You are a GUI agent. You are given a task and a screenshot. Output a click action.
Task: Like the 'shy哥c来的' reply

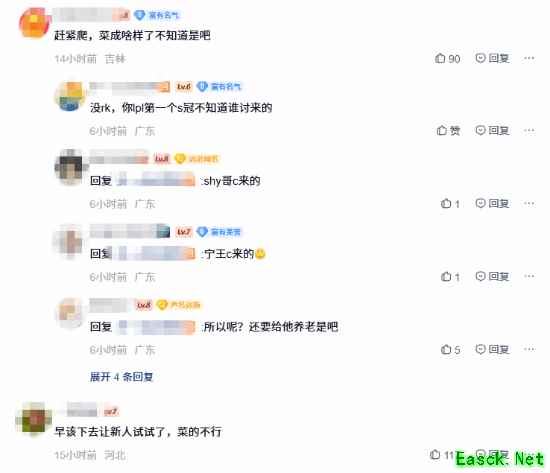coord(450,204)
